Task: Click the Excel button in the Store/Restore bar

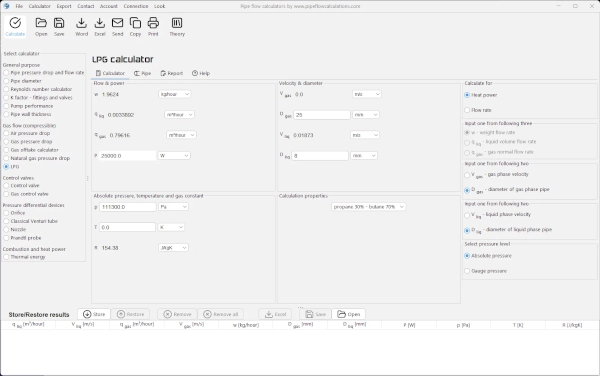Action: click(275, 314)
